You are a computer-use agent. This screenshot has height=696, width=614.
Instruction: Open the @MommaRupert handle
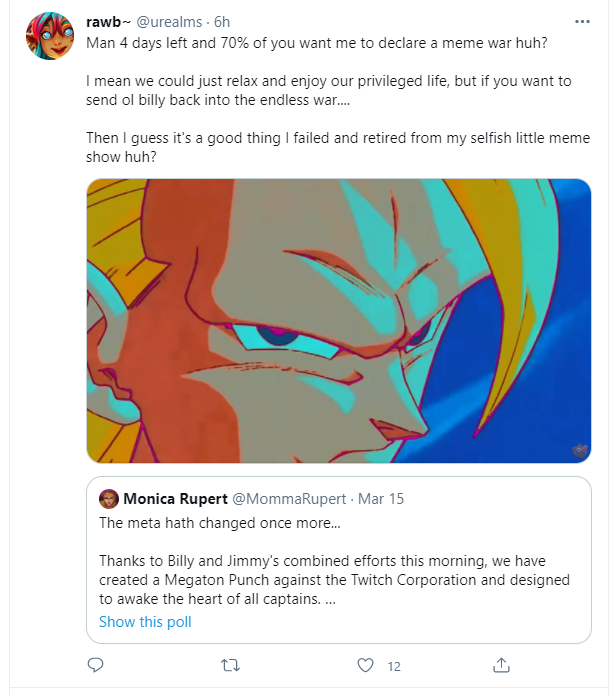tap(289, 499)
